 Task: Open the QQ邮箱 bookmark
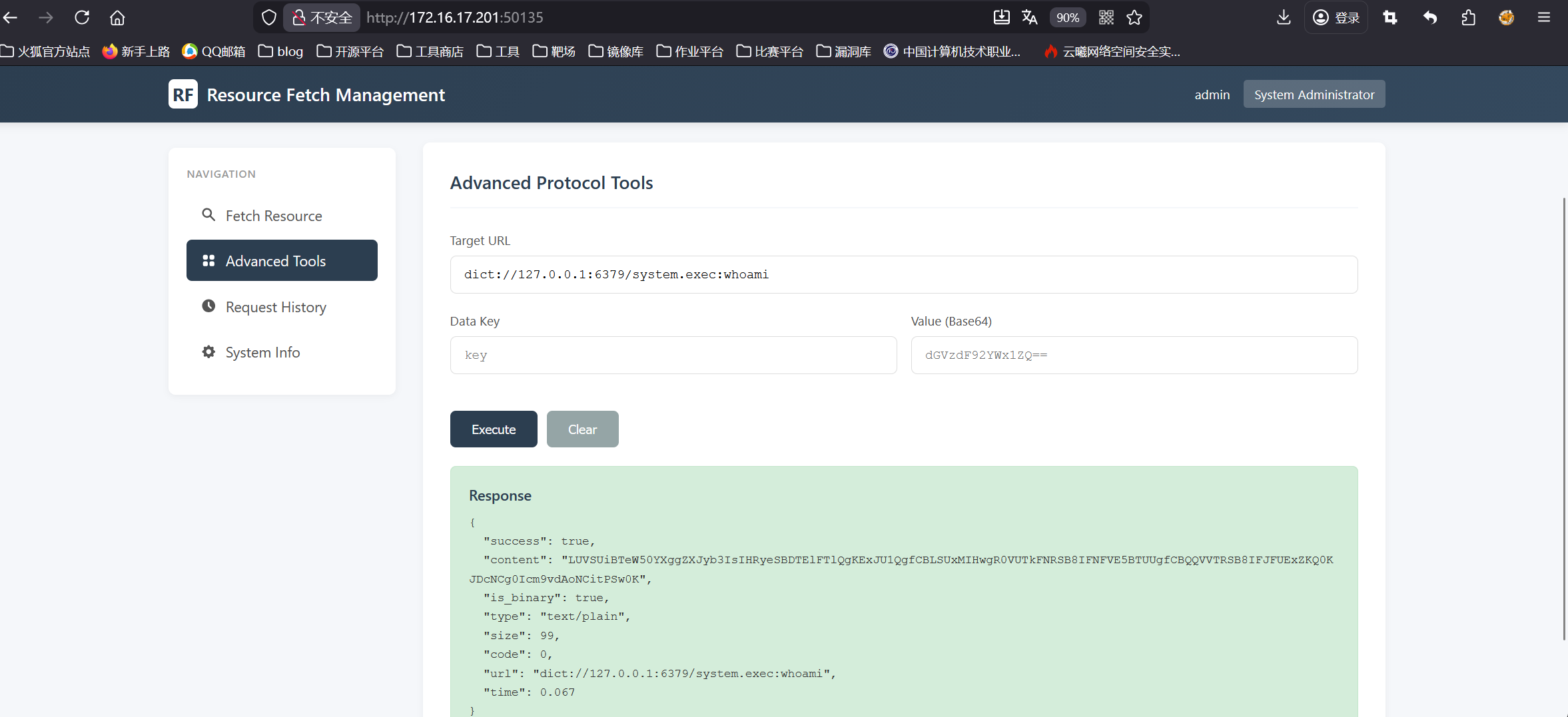click(214, 51)
